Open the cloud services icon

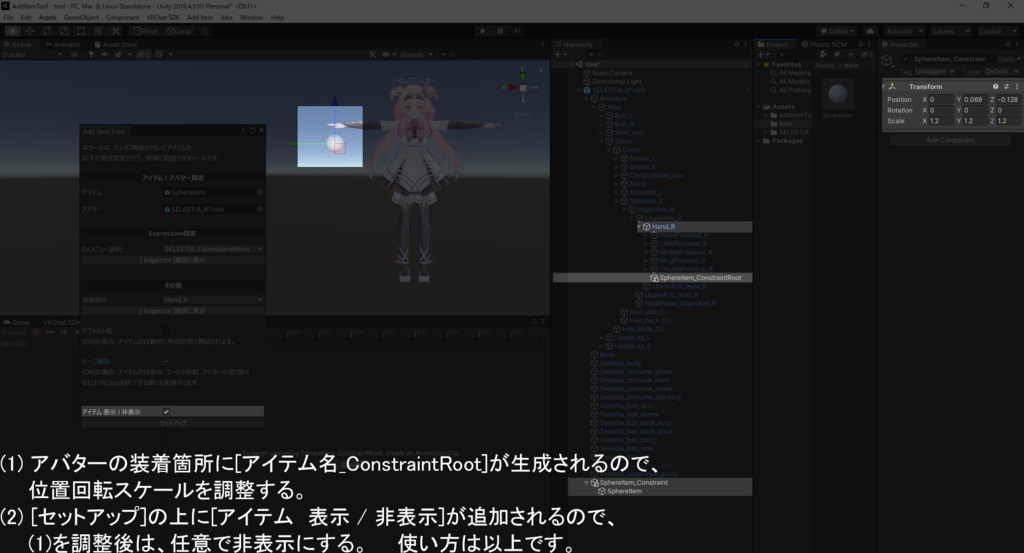870,31
